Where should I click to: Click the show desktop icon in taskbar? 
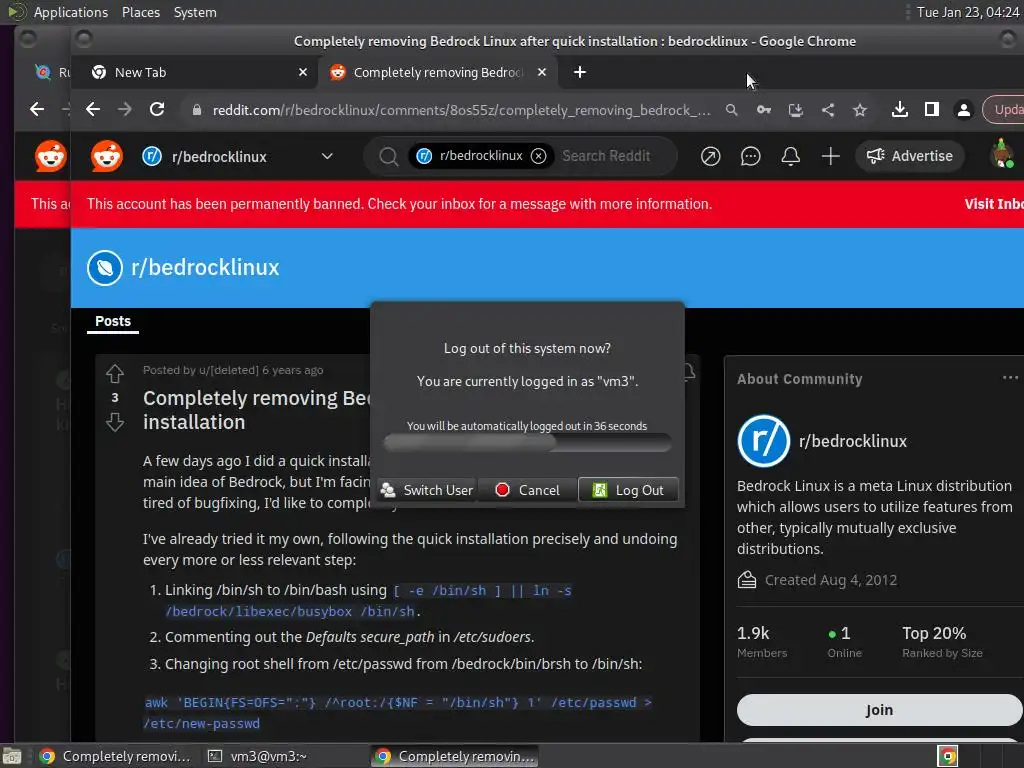point(12,756)
